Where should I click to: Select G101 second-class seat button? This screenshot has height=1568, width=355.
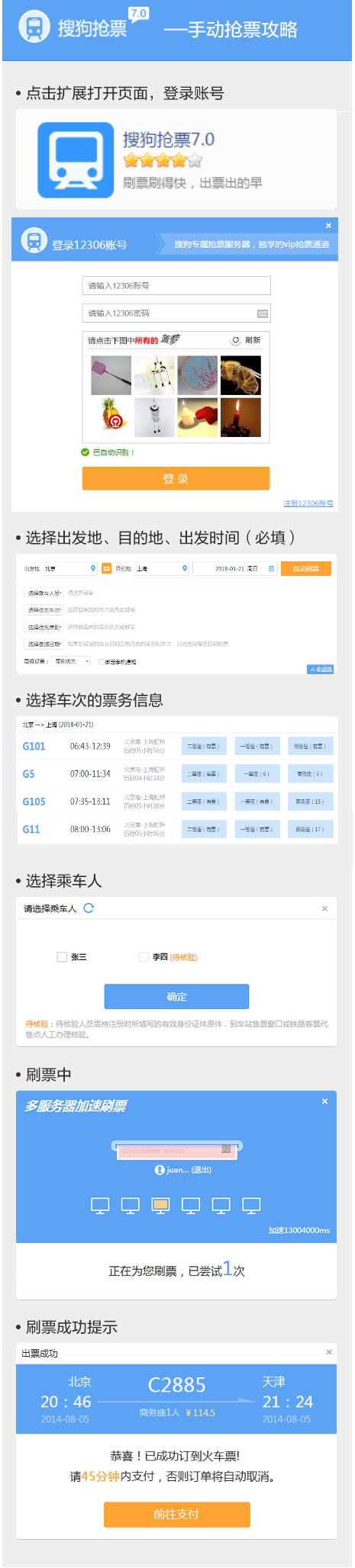204,746
